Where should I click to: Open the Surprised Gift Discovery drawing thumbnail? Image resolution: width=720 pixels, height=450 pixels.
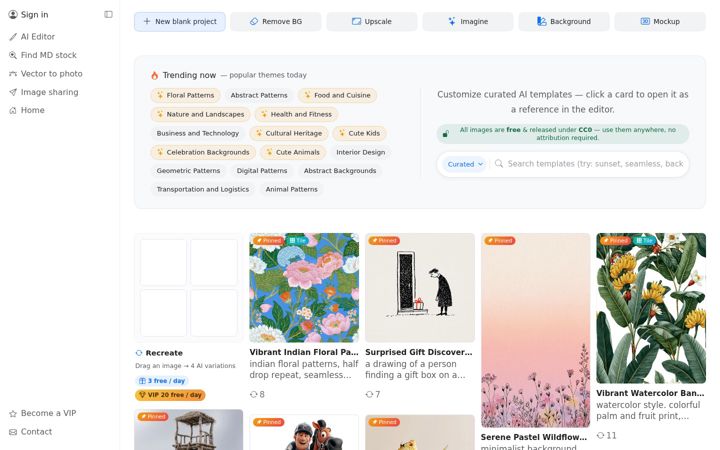[420, 288]
